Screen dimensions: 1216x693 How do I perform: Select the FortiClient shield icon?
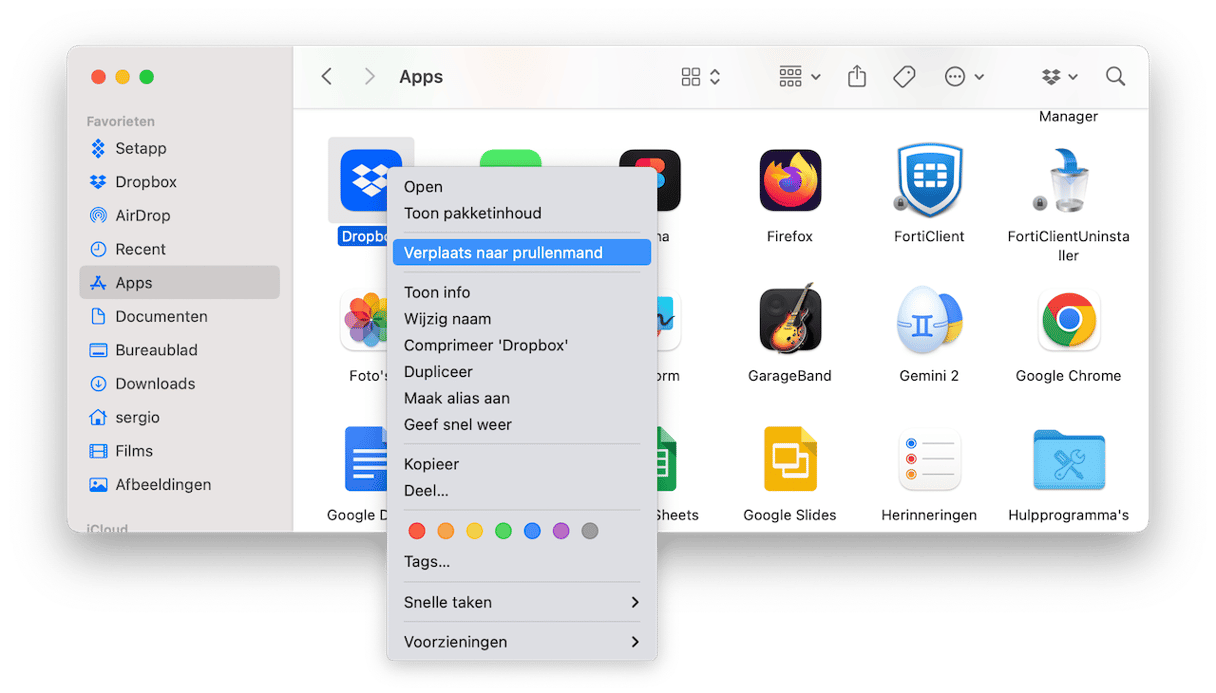tap(929, 181)
